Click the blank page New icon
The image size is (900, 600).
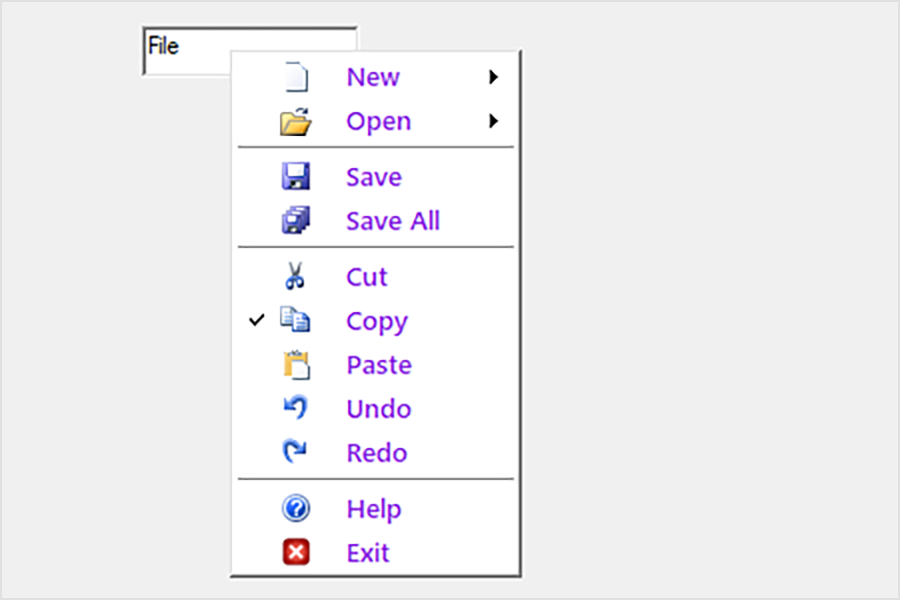pyautogui.click(x=296, y=78)
